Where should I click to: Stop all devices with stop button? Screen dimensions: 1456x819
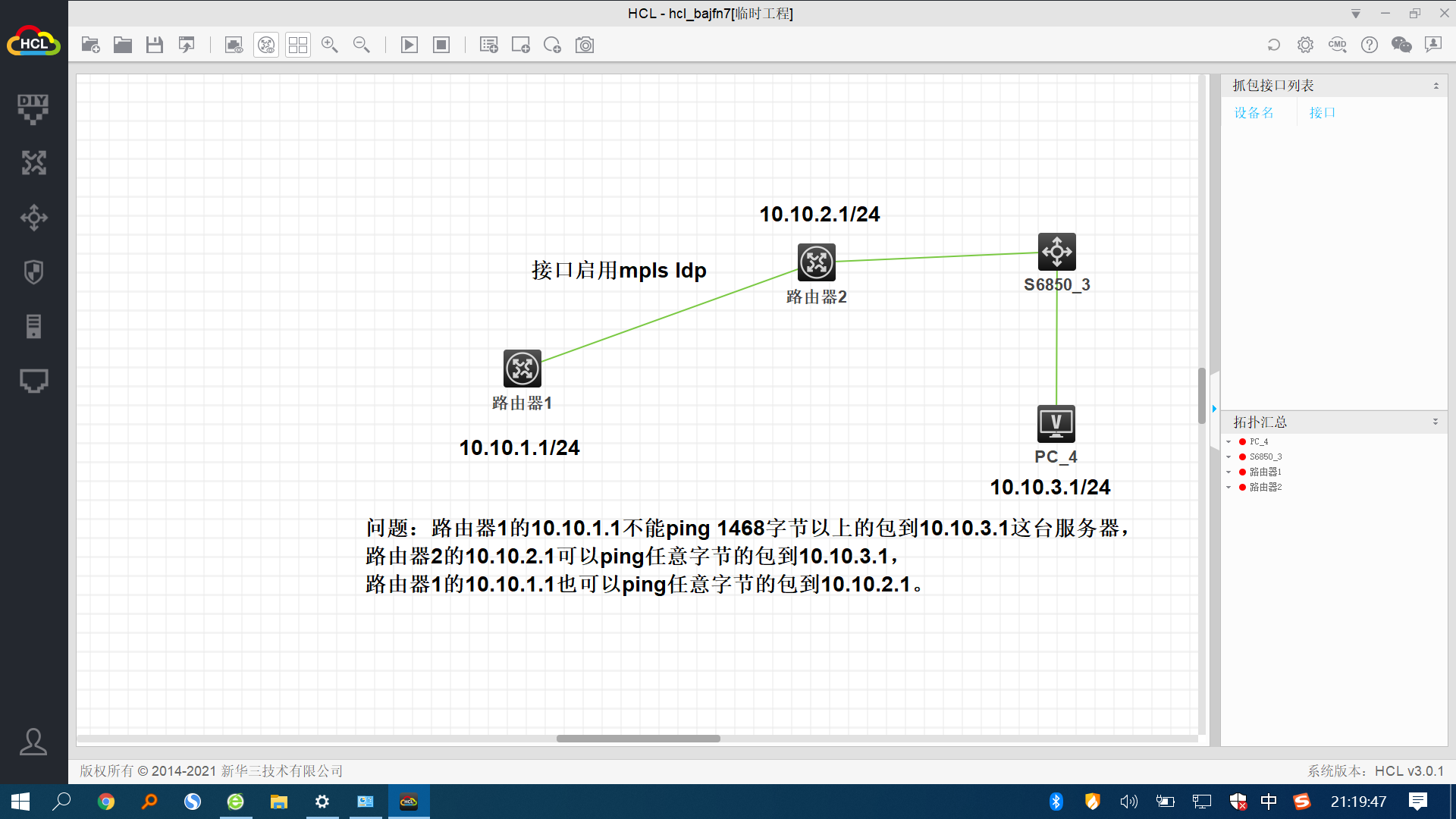click(x=441, y=45)
